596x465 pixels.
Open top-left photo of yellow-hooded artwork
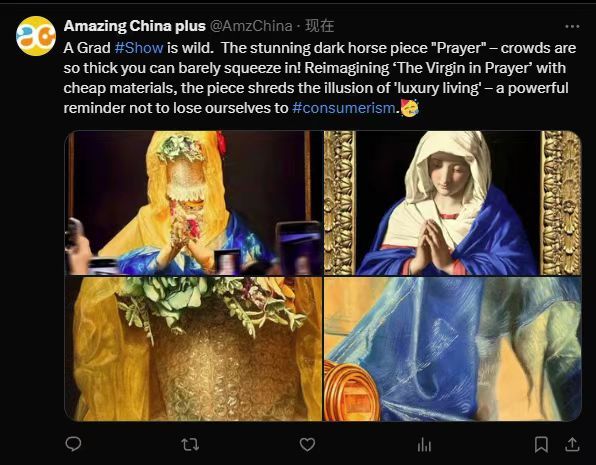point(193,203)
